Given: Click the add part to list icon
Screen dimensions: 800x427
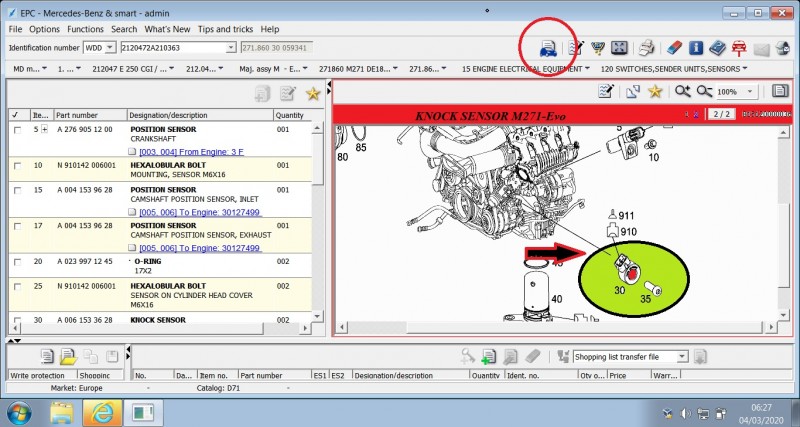Looking at the screenshot, I should (x=488, y=356).
